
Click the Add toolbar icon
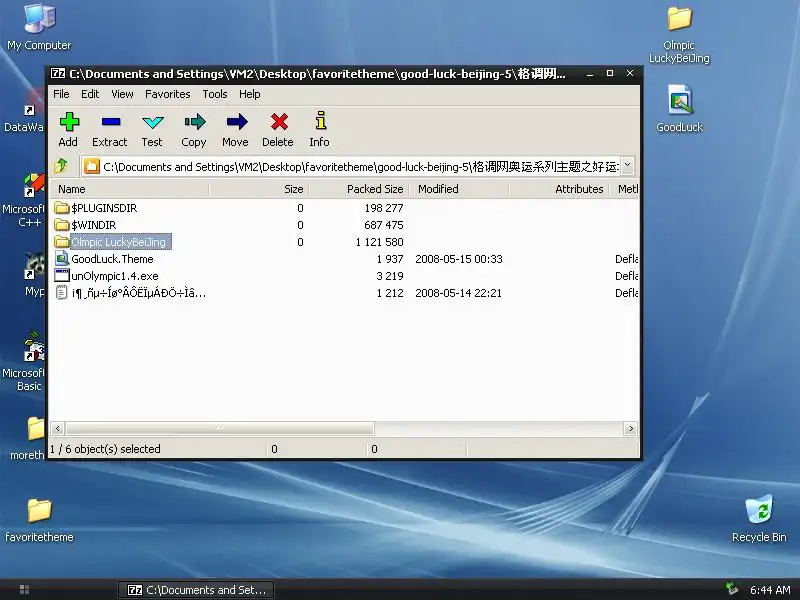tap(69, 122)
